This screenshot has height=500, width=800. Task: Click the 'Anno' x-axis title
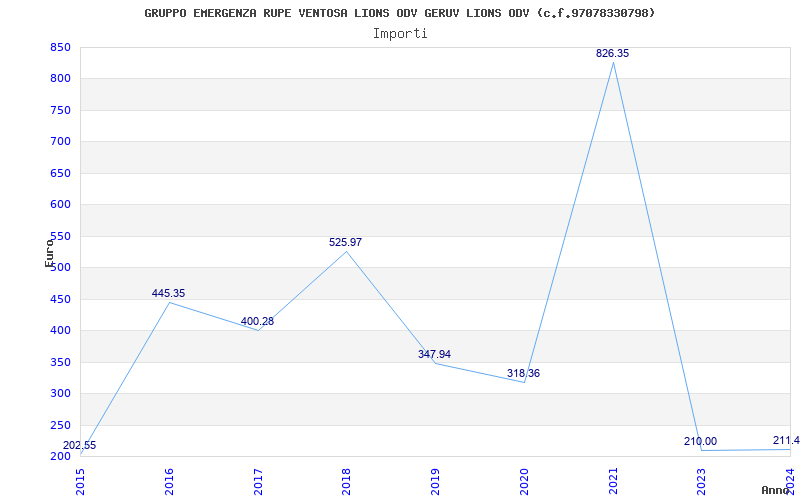[x=775, y=490]
